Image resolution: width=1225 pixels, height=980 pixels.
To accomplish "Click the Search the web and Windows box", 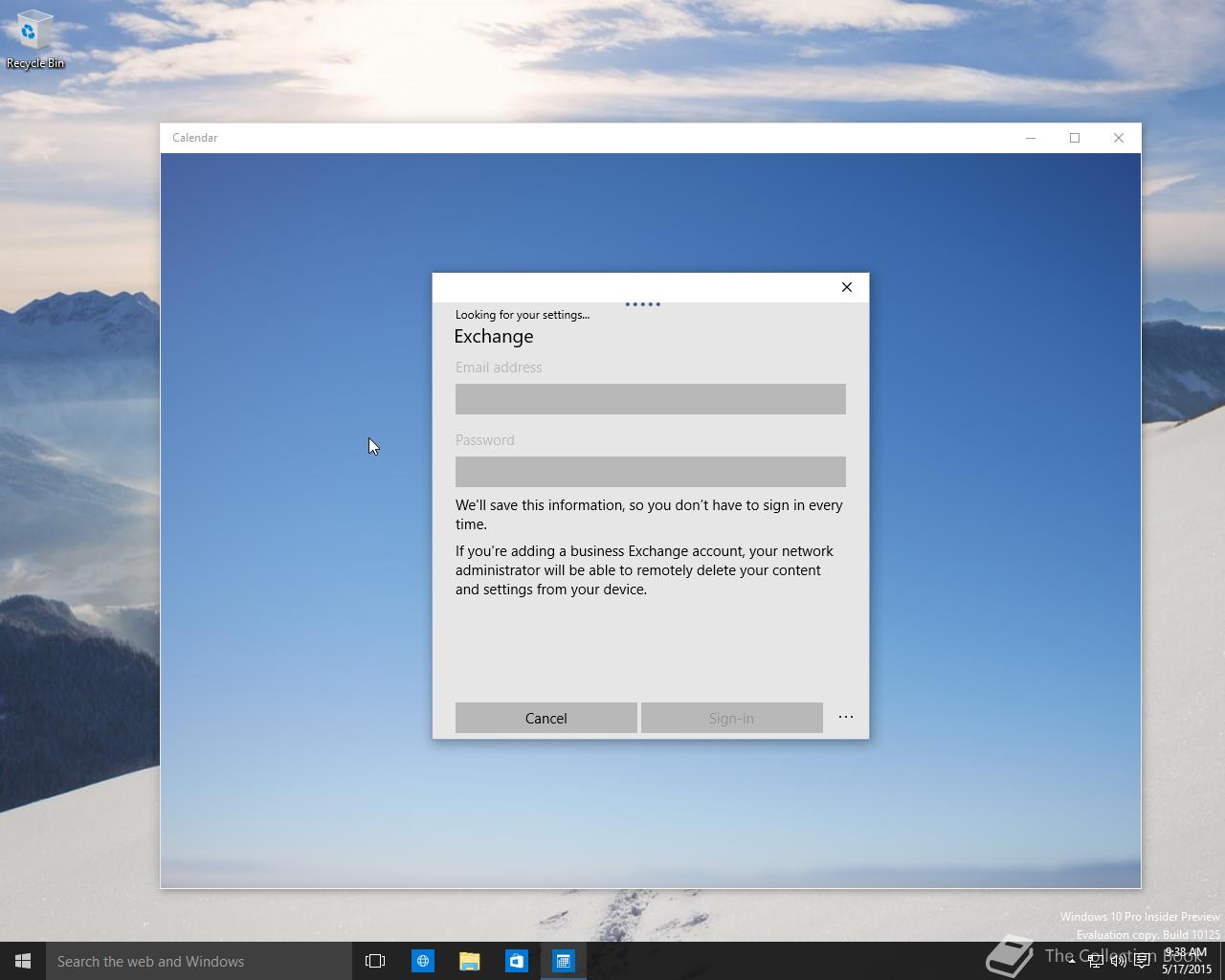I will click(x=199, y=961).
